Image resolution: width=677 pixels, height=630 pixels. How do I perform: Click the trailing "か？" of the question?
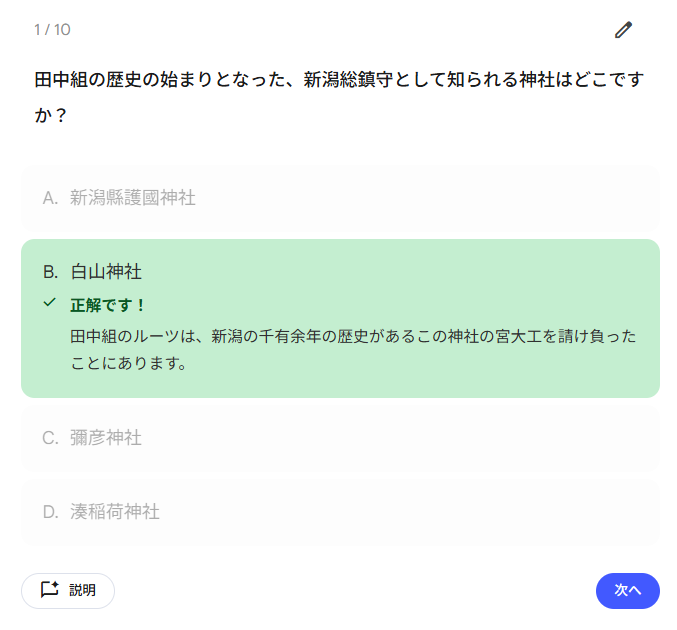coord(51,115)
